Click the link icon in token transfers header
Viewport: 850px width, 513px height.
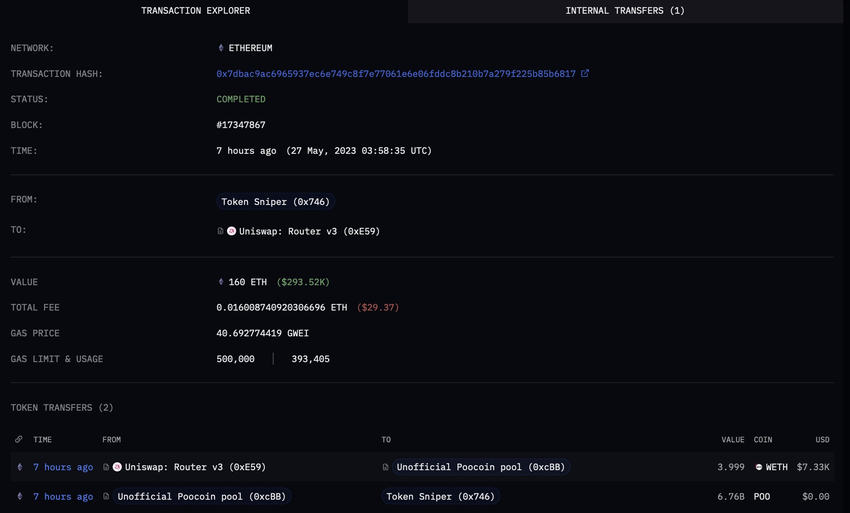coord(19,439)
